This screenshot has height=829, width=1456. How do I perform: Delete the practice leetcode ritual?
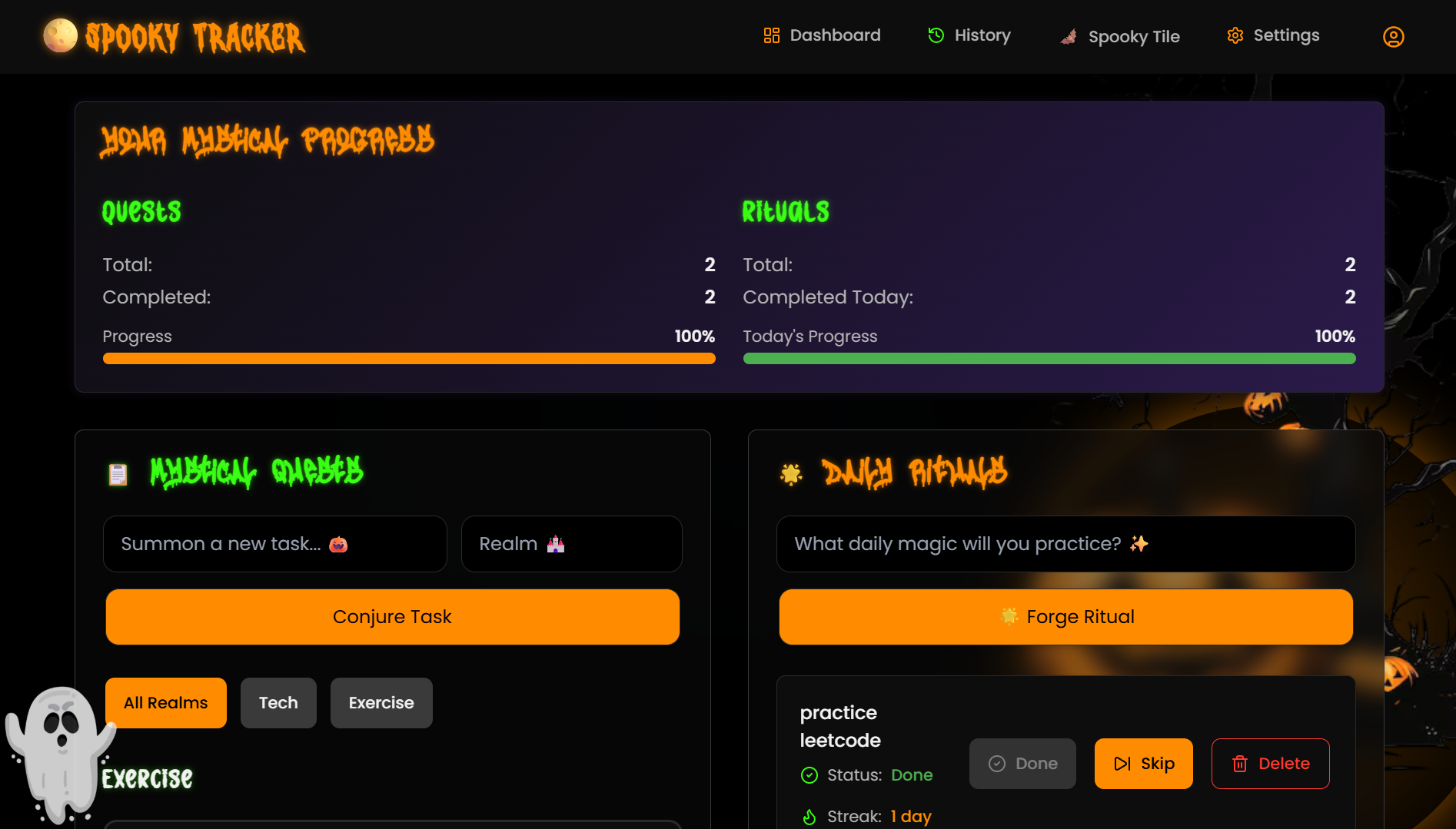[x=1271, y=764]
